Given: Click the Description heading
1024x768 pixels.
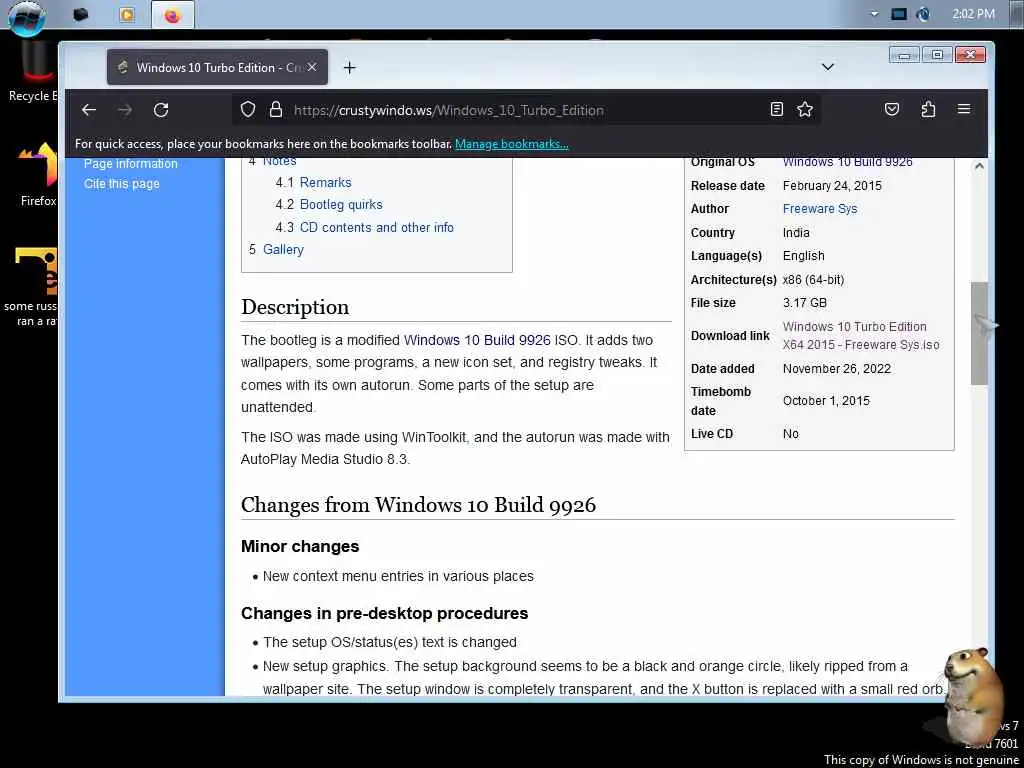Looking at the screenshot, I should 295,307.
